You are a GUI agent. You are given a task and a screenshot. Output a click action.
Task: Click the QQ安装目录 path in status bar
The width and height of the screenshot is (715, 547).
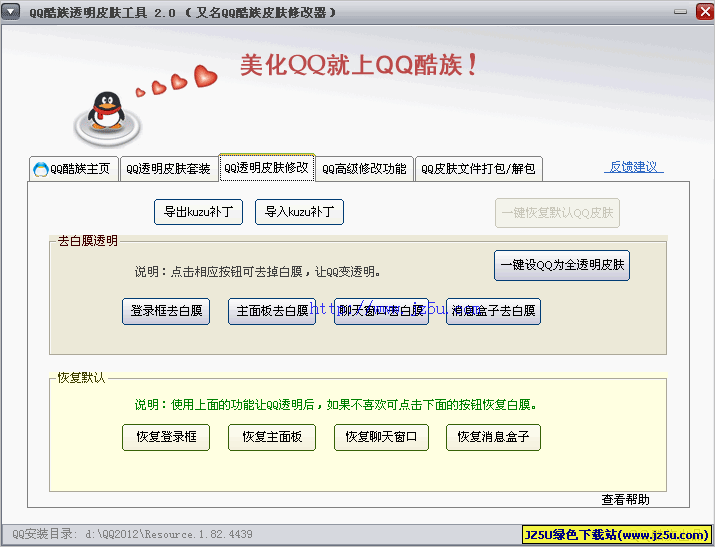[x=133, y=534]
